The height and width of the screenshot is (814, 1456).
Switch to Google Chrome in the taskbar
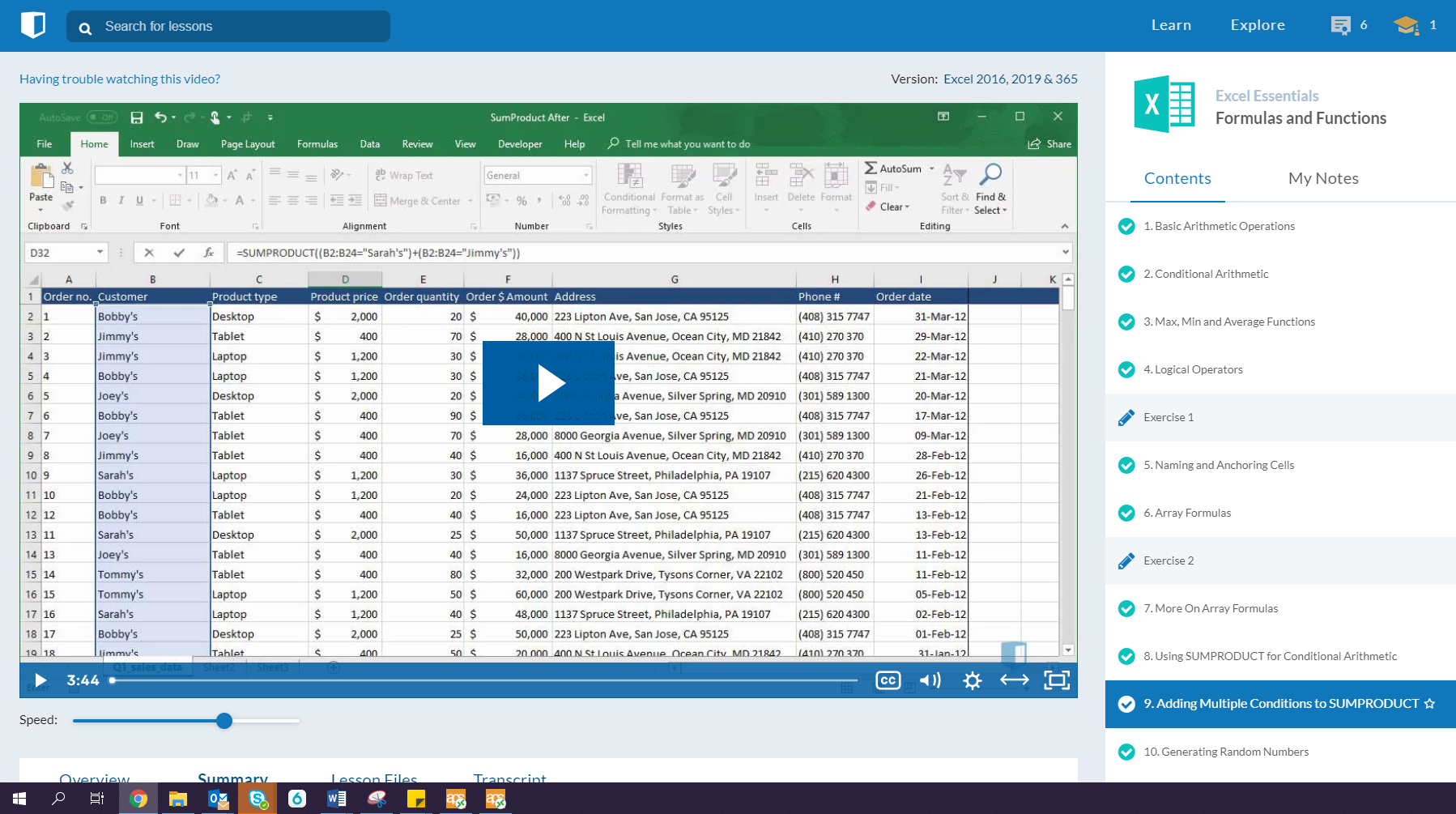[x=138, y=799]
